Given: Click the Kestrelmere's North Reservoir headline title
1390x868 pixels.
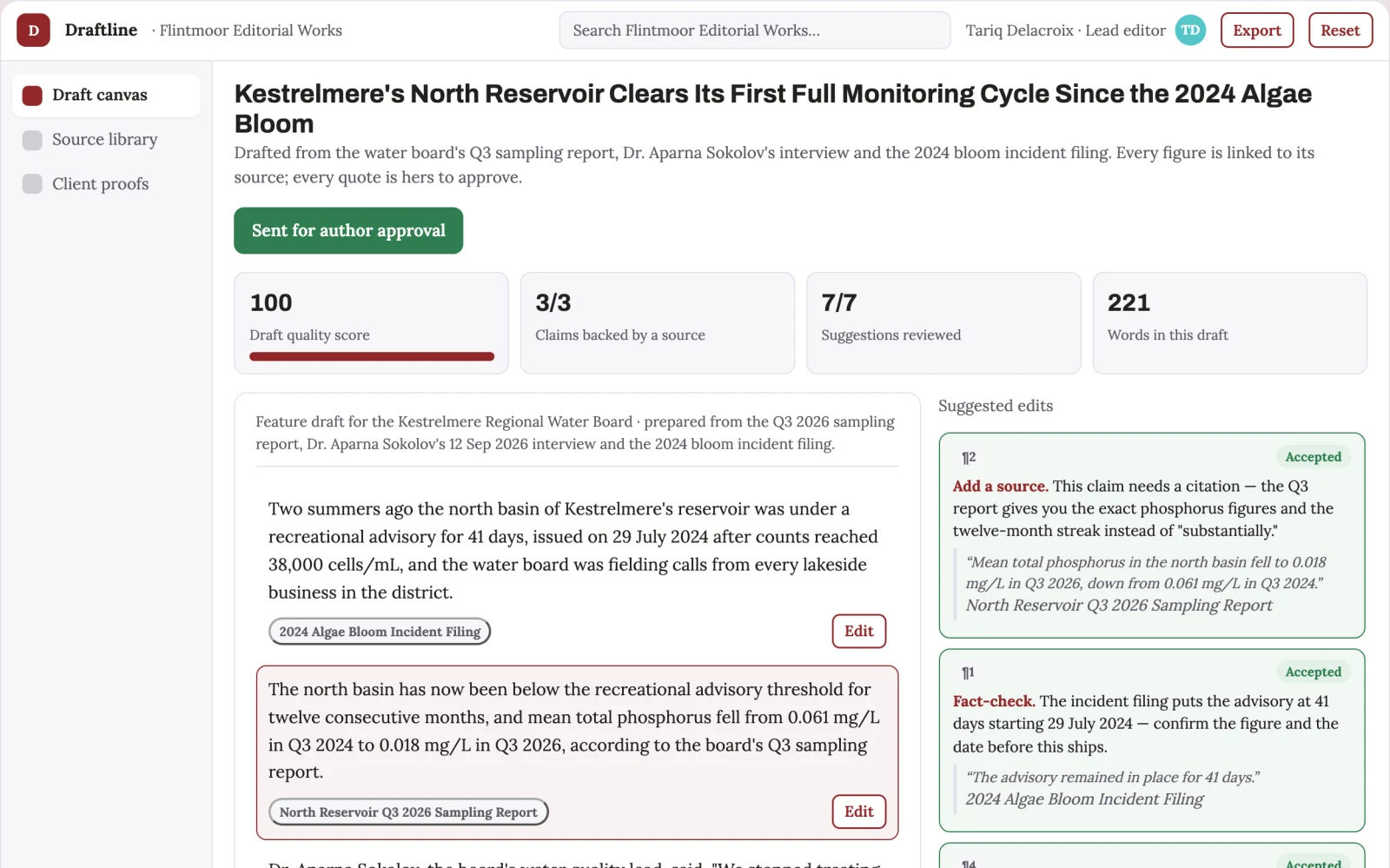Looking at the screenshot, I should click(x=773, y=109).
